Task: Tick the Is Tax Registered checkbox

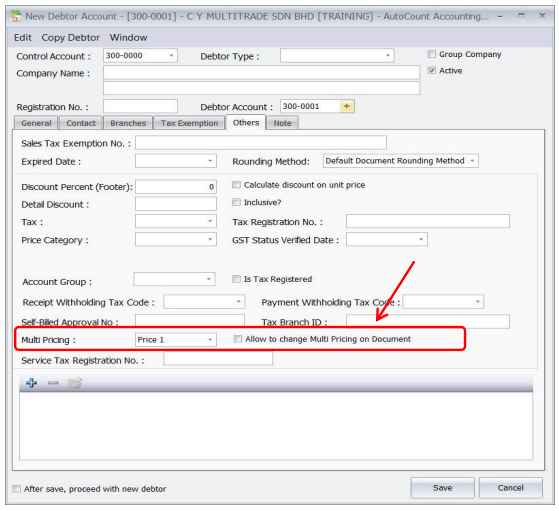Action: tap(236, 279)
